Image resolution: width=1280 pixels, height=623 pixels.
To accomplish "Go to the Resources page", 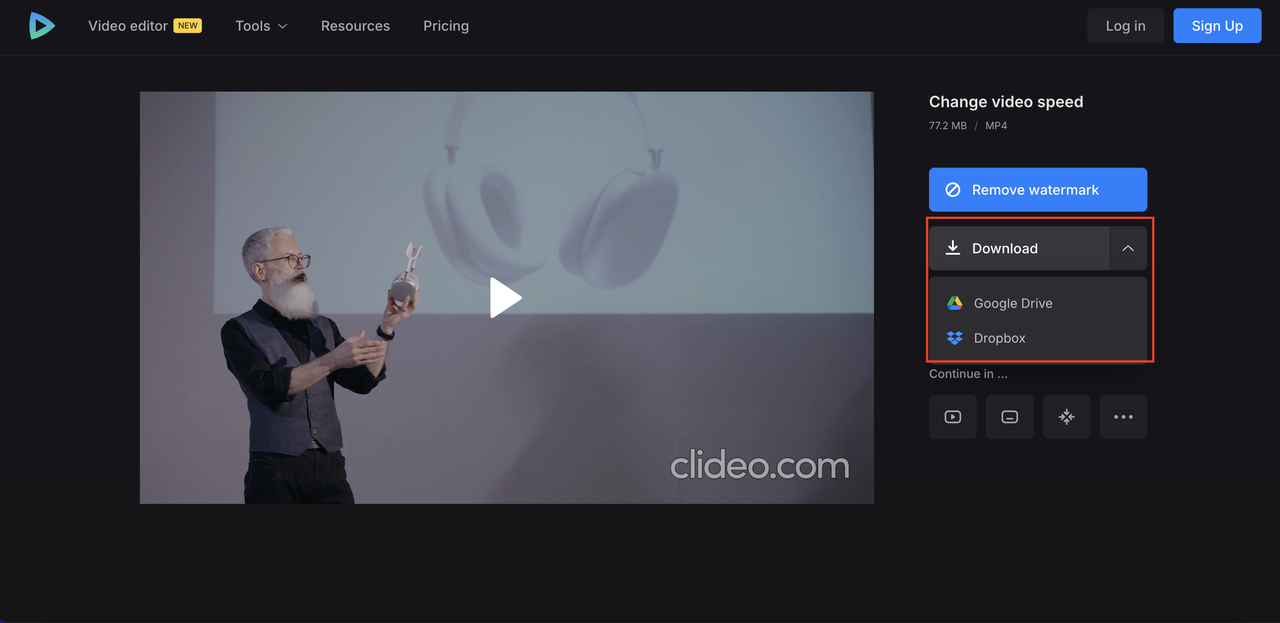I will point(355,26).
